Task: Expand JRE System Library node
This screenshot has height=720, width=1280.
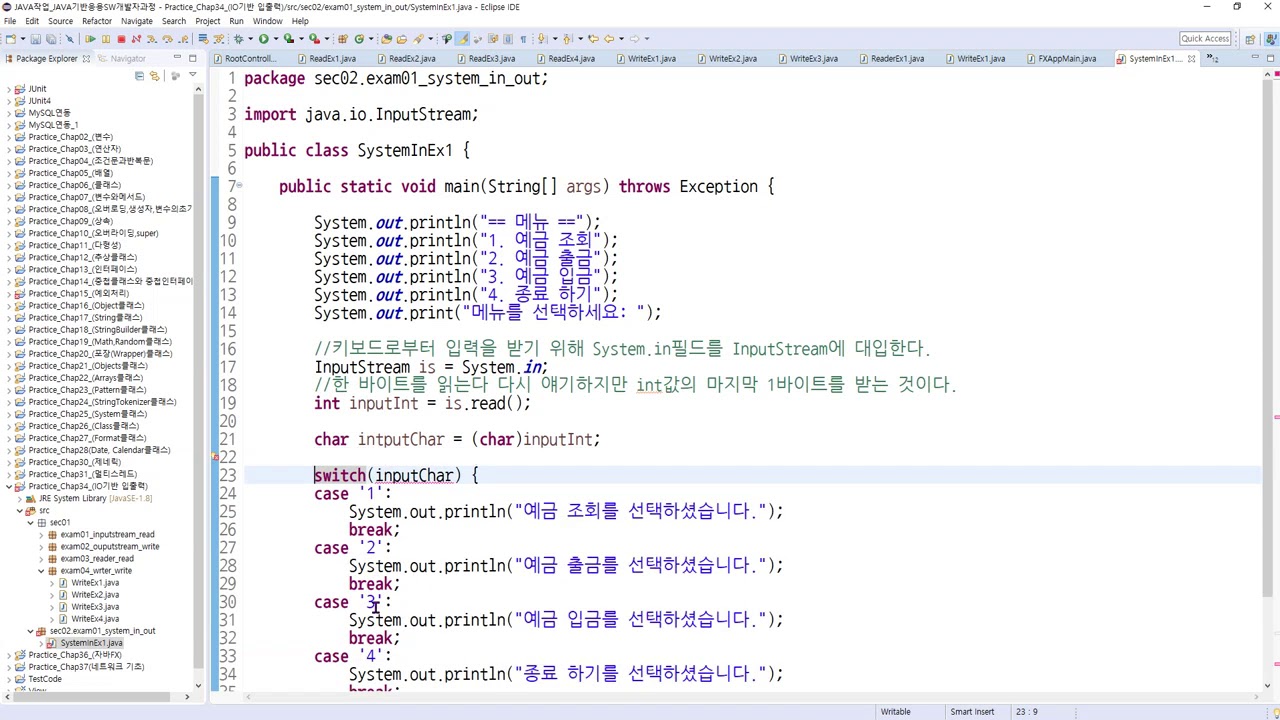Action: point(19,498)
